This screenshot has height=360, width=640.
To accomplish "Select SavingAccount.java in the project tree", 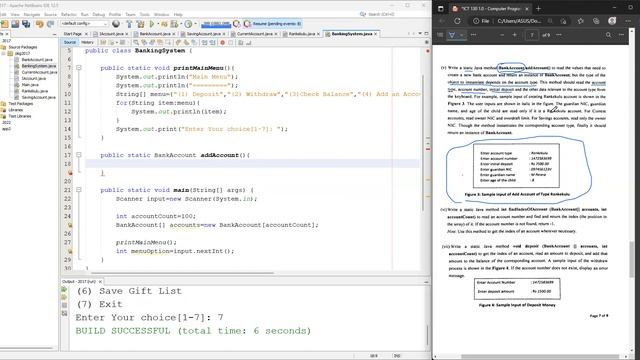I will click(x=38, y=98).
